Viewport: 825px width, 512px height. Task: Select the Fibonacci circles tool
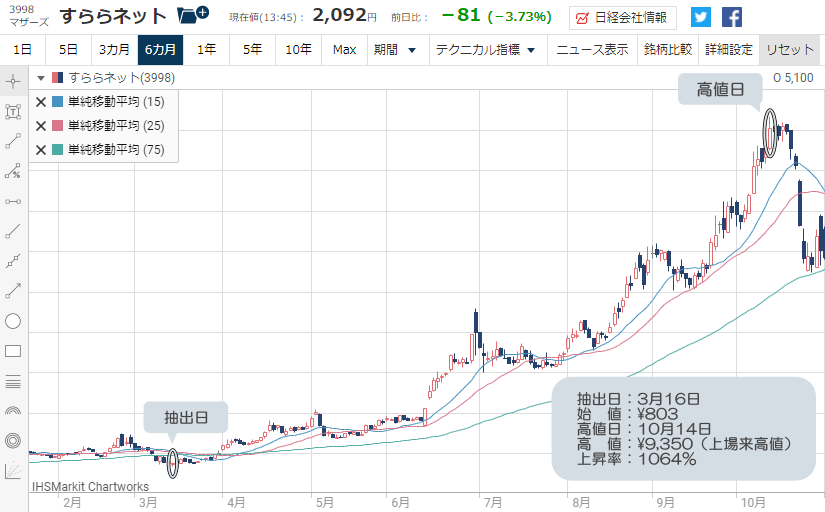click(13, 440)
